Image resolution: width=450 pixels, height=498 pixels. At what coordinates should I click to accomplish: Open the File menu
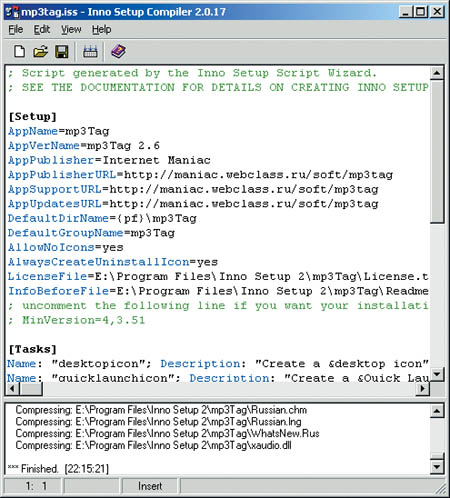pyautogui.click(x=16, y=30)
